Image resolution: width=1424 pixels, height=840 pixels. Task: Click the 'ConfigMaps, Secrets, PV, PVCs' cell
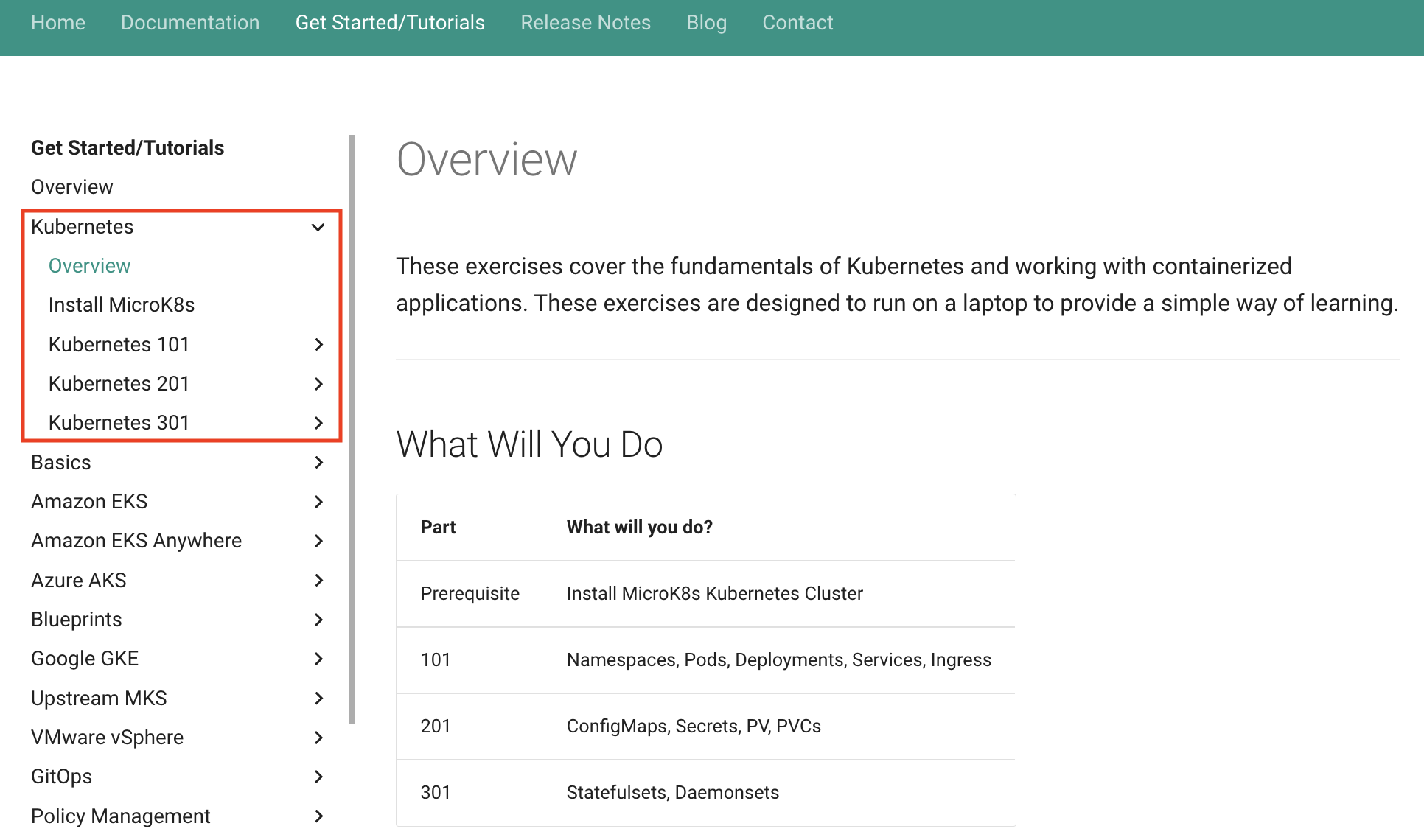point(694,727)
